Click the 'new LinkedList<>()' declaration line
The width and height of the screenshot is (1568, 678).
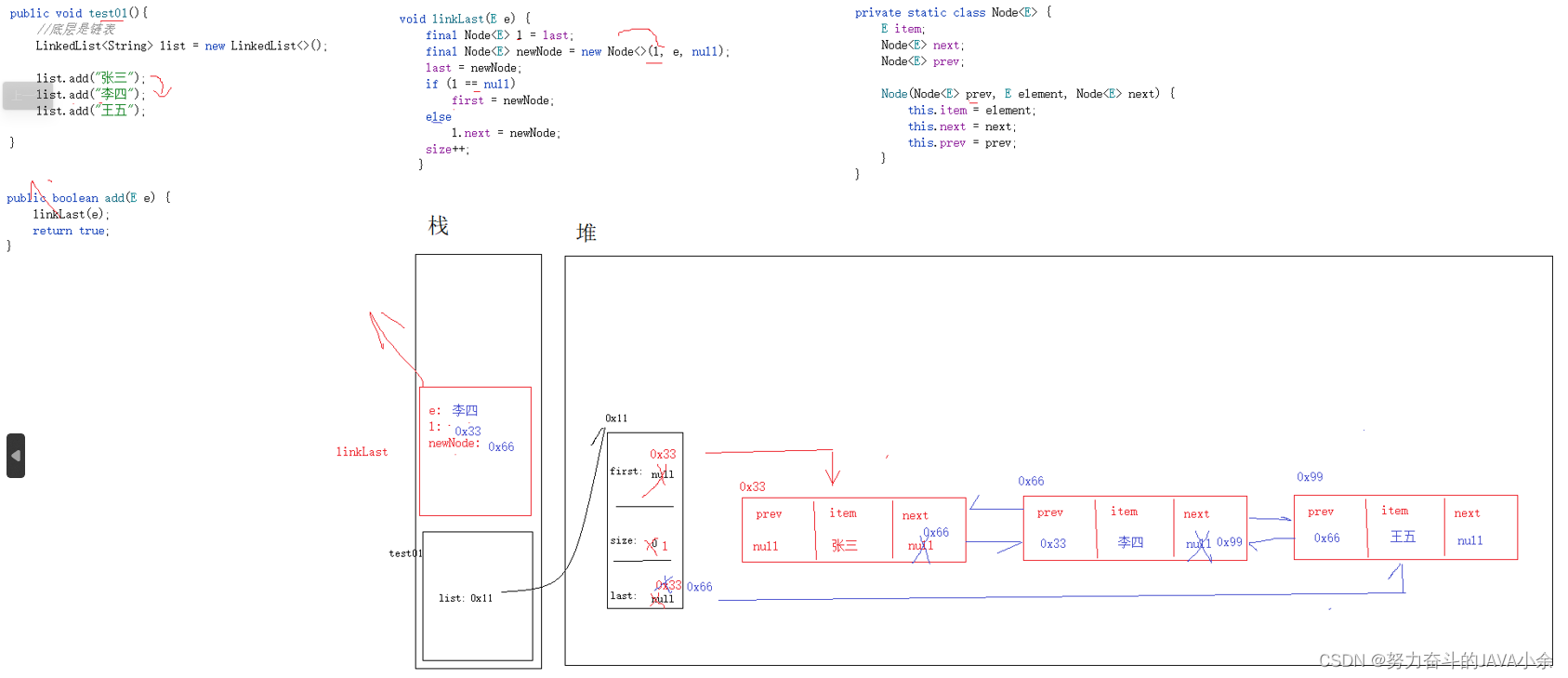coord(181,46)
